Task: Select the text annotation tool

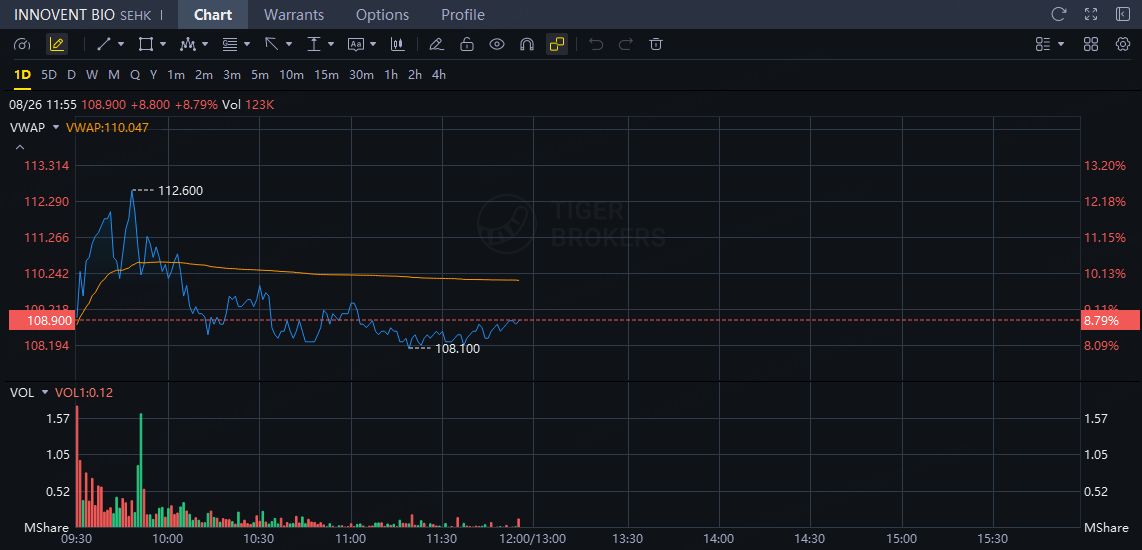Action: point(356,44)
